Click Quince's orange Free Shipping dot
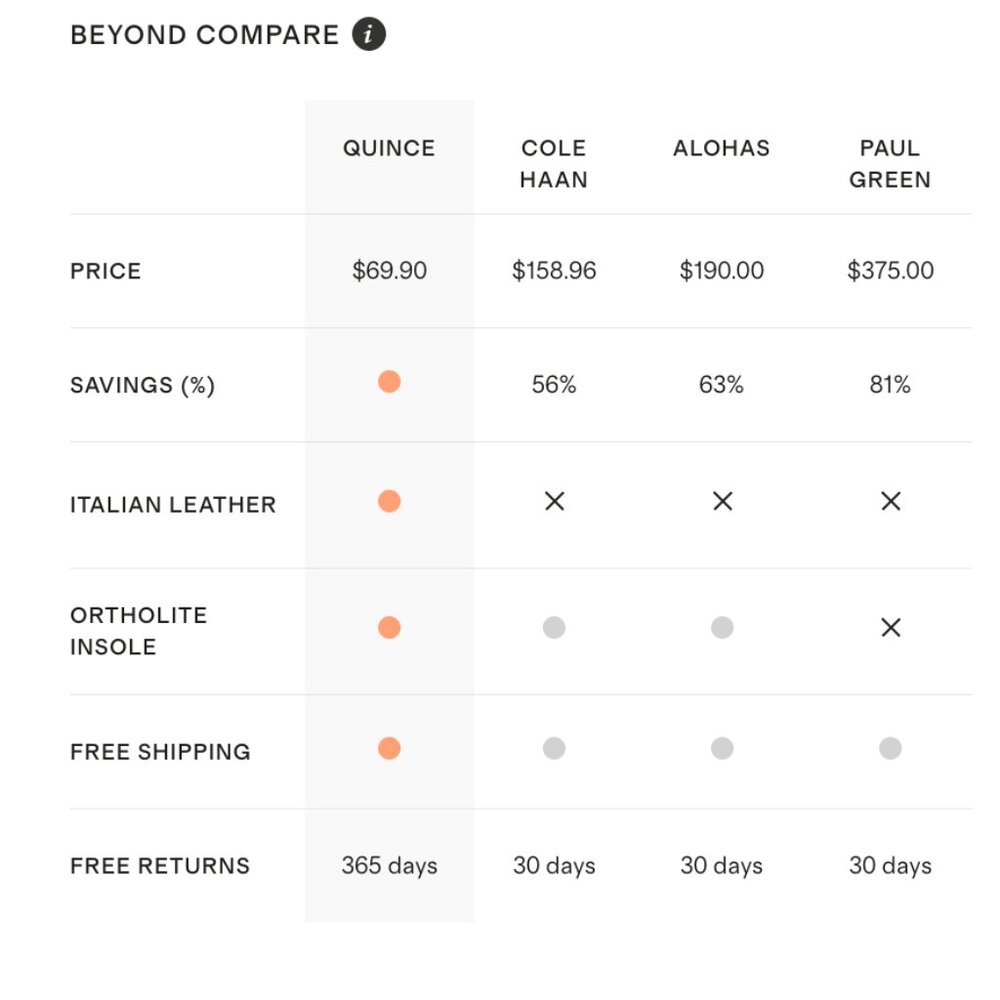Viewport: 1000px width, 1000px height. coord(389,748)
